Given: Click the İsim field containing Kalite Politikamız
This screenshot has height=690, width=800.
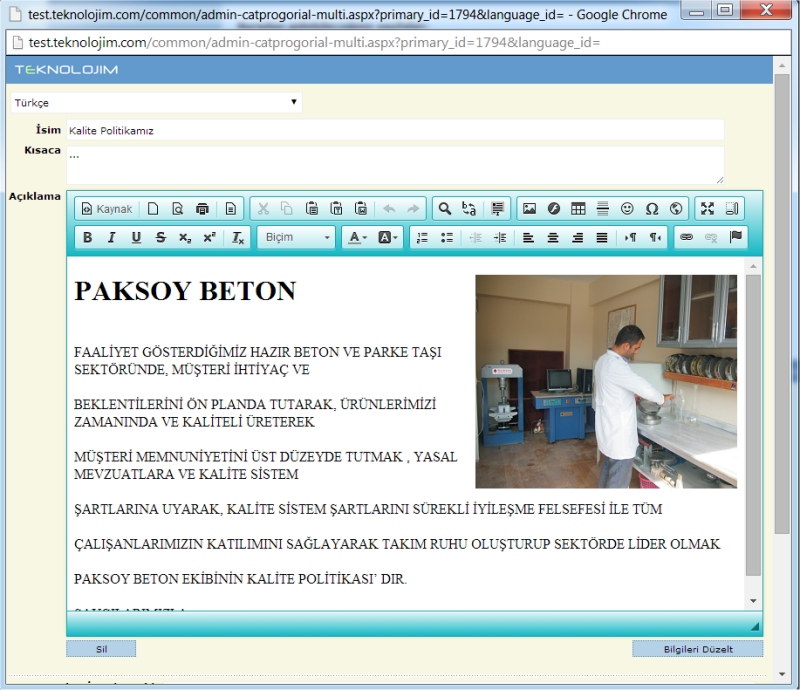Looking at the screenshot, I should (x=395, y=130).
